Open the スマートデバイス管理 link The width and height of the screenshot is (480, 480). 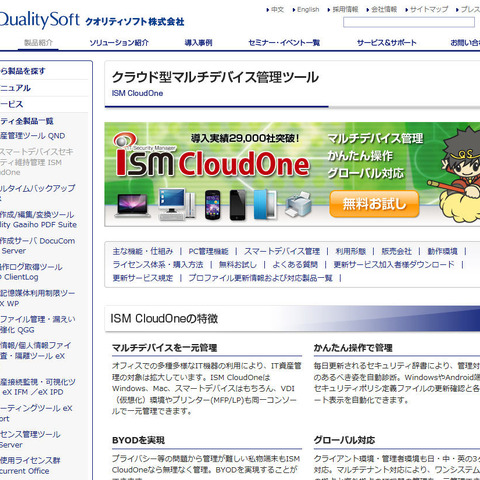point(282,251)
